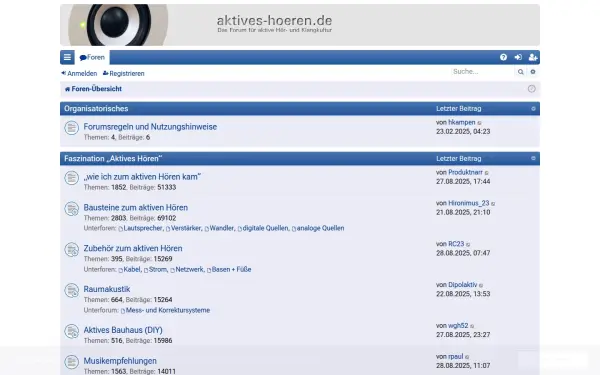Open advanced search gear icon

(533, 72)
